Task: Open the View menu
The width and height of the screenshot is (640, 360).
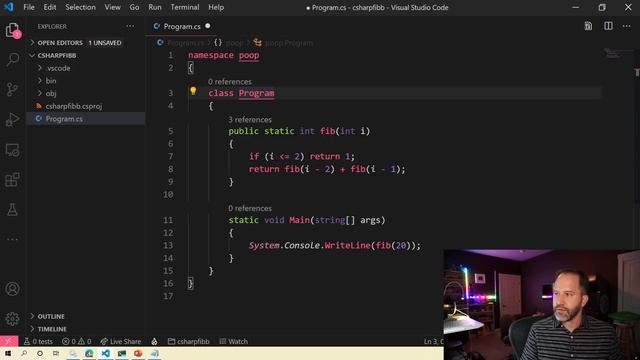Action: tap(113, 7)
